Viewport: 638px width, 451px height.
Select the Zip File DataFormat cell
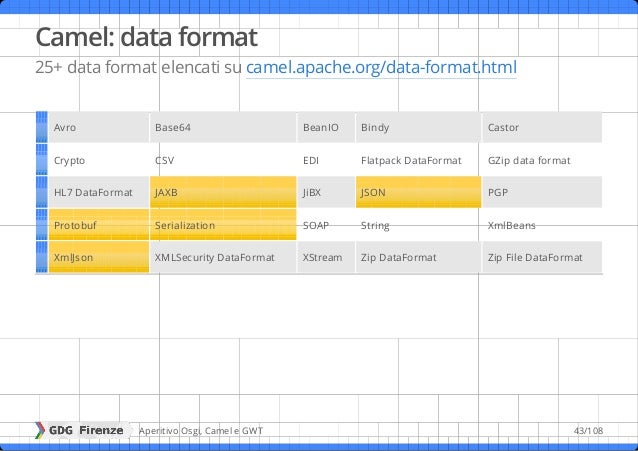[542, 257]
